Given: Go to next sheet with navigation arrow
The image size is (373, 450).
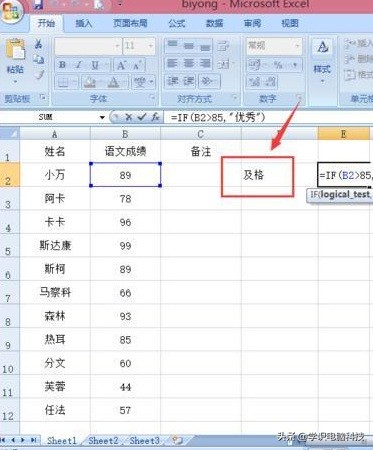Looking at the screenshot, I should tap(23, 440).
